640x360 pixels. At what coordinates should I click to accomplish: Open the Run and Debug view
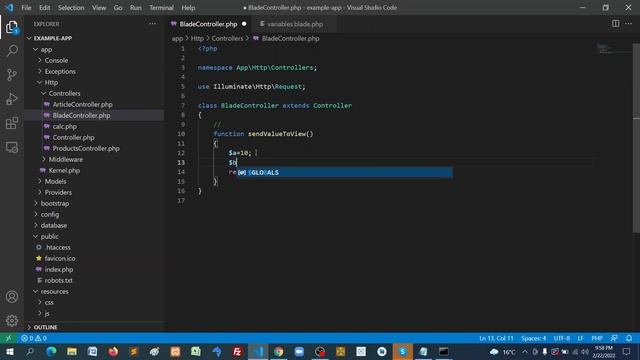click(12, 99)
